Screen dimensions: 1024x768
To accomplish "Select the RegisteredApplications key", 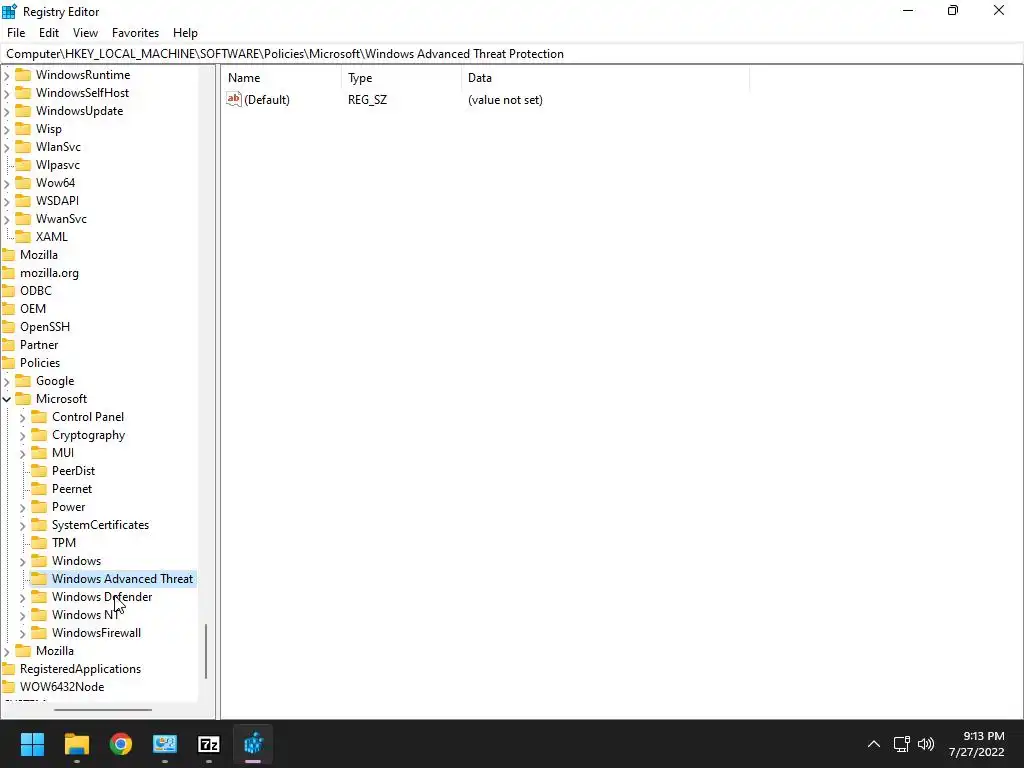I will [x=80, y=669].
